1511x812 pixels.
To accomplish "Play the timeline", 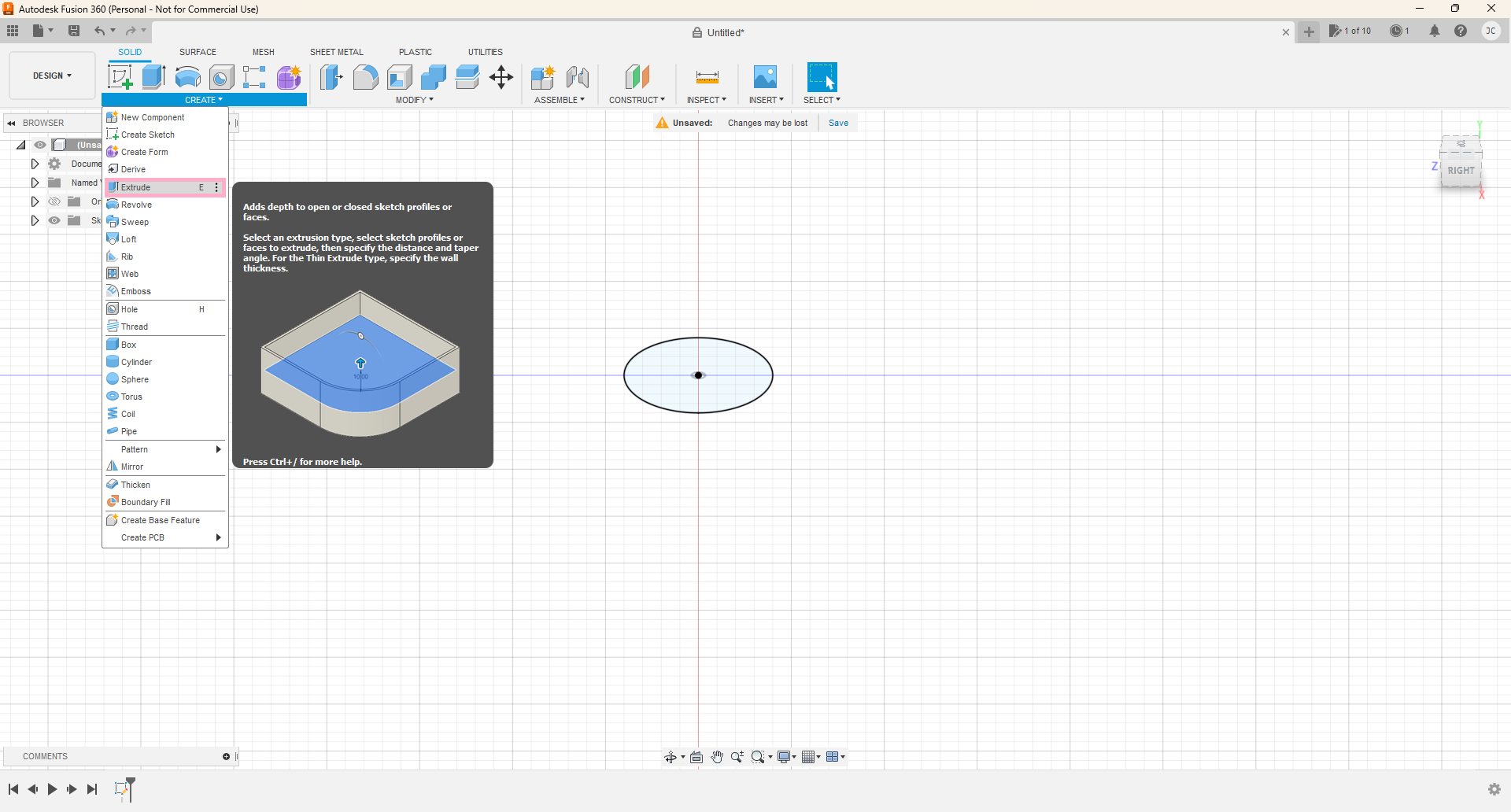I will point(52,789).
